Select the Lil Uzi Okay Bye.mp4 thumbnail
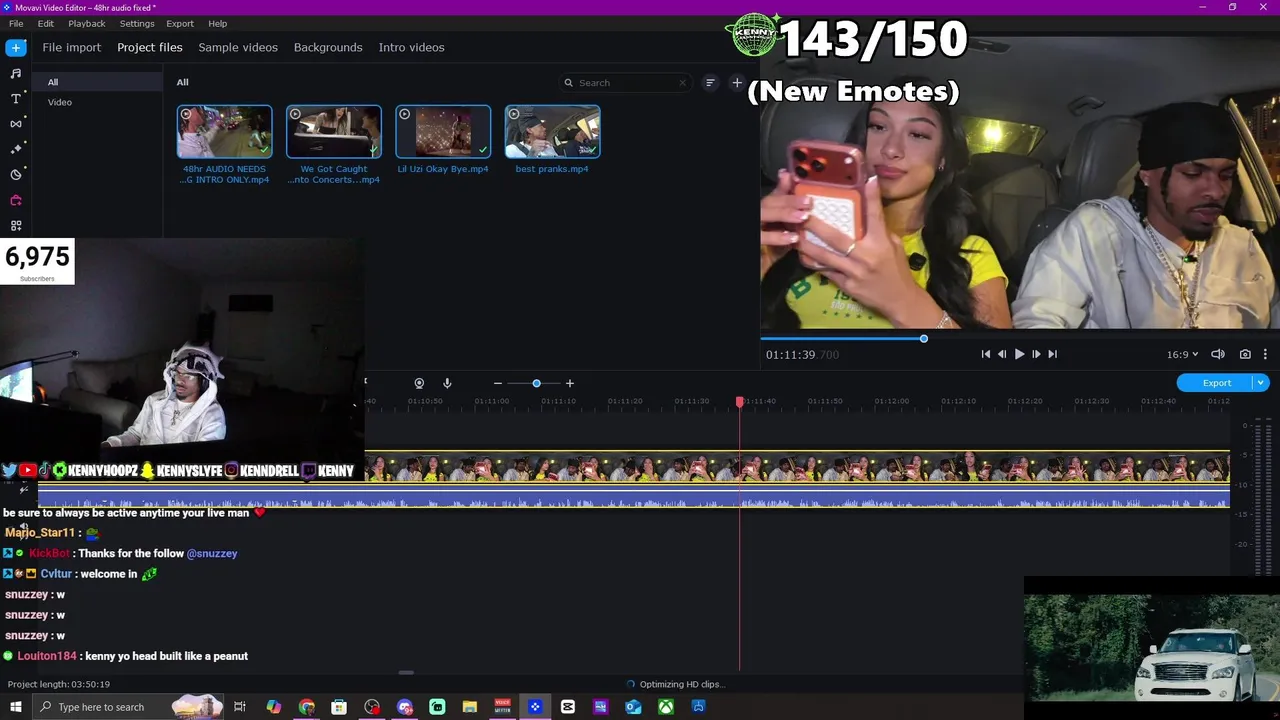This screenshot has width=1280, height=720. coord(443,132)
